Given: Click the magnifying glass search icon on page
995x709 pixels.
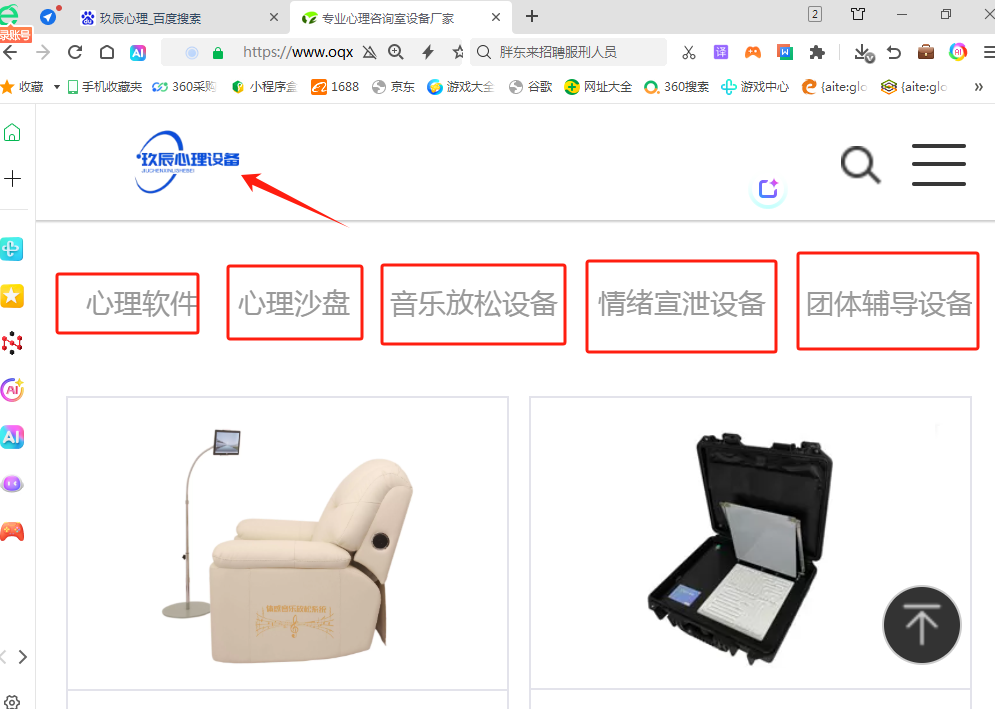Looking at the screenshot, I should 859,165.
